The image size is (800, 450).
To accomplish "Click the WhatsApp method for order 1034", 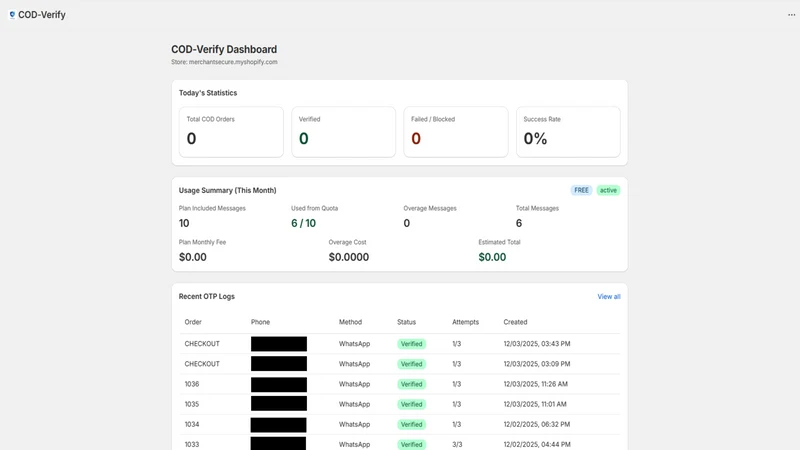I will (x=355, y=424).
